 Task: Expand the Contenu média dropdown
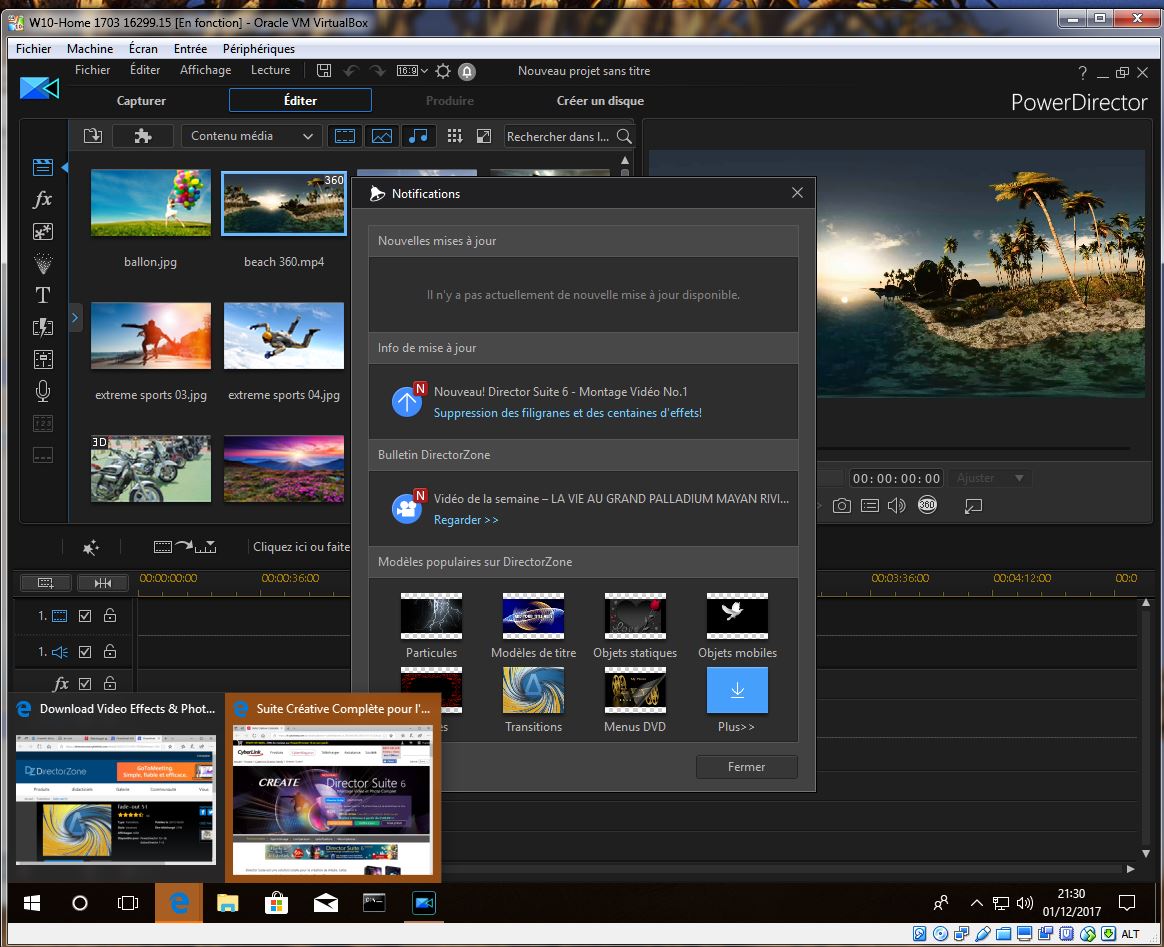click(250, 136)
